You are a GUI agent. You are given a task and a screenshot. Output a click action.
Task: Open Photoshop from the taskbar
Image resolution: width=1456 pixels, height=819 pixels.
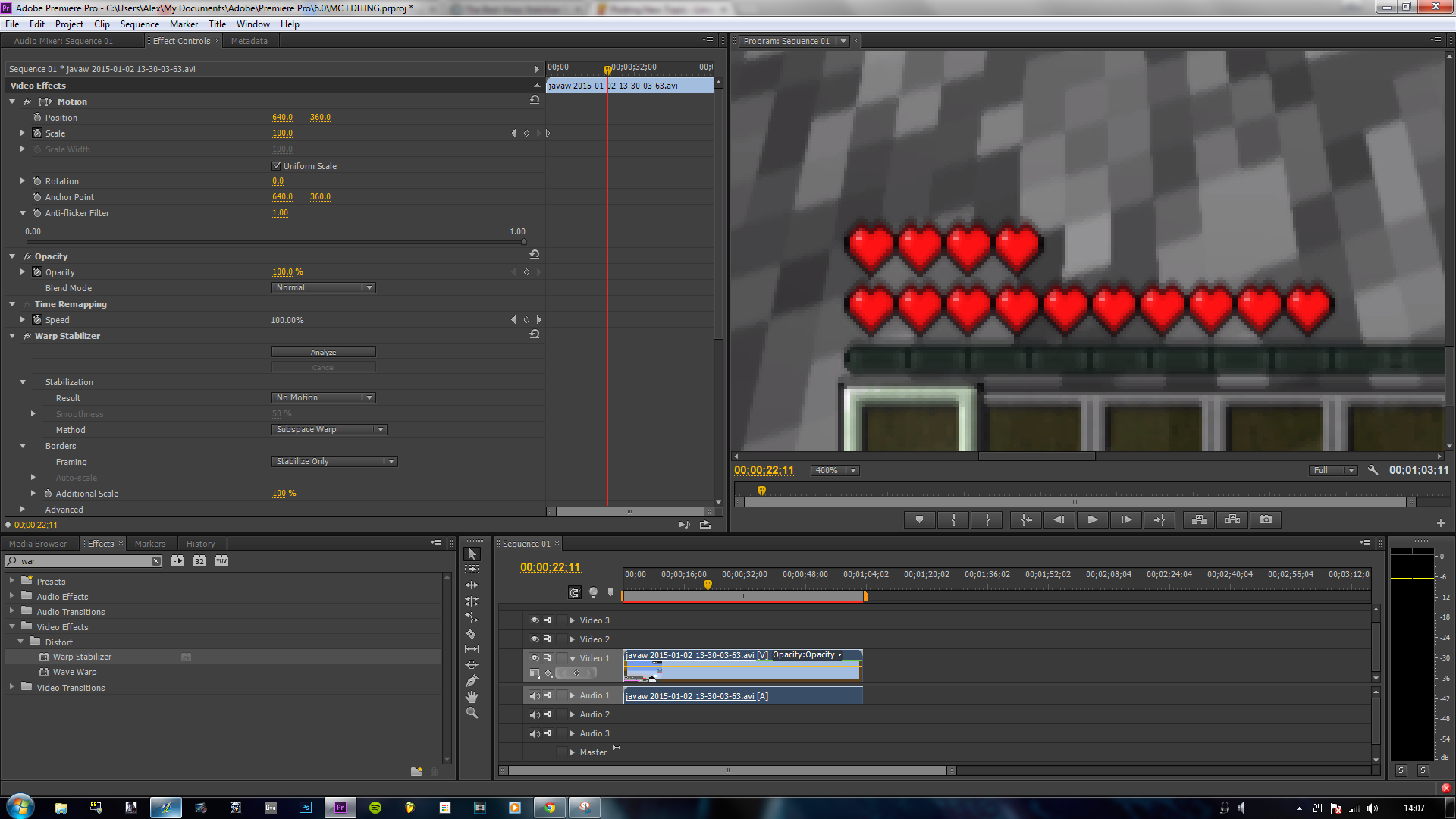click(306, 808)
